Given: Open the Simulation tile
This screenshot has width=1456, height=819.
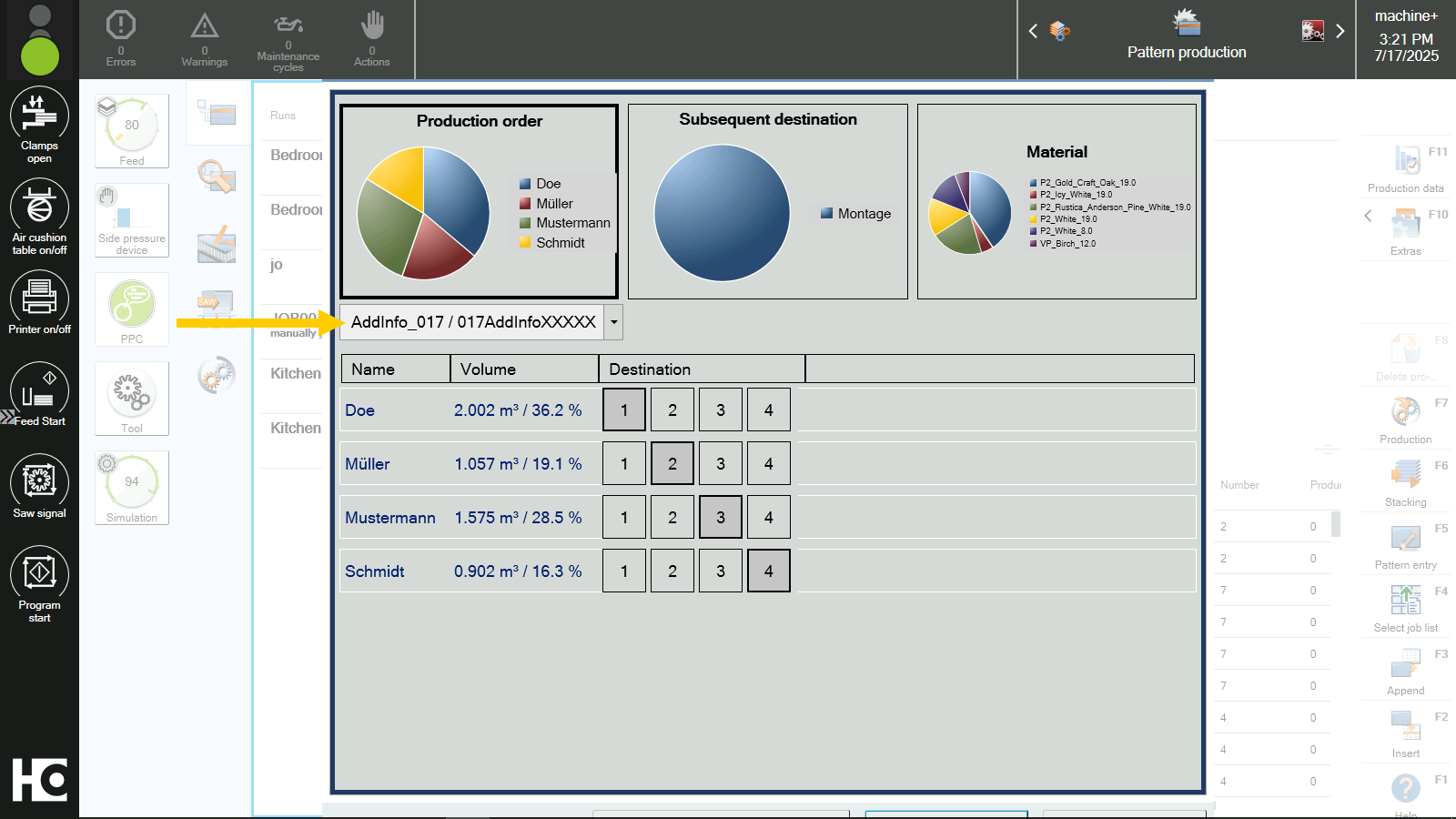Looking at the screenshot, I should click(132, 488).
